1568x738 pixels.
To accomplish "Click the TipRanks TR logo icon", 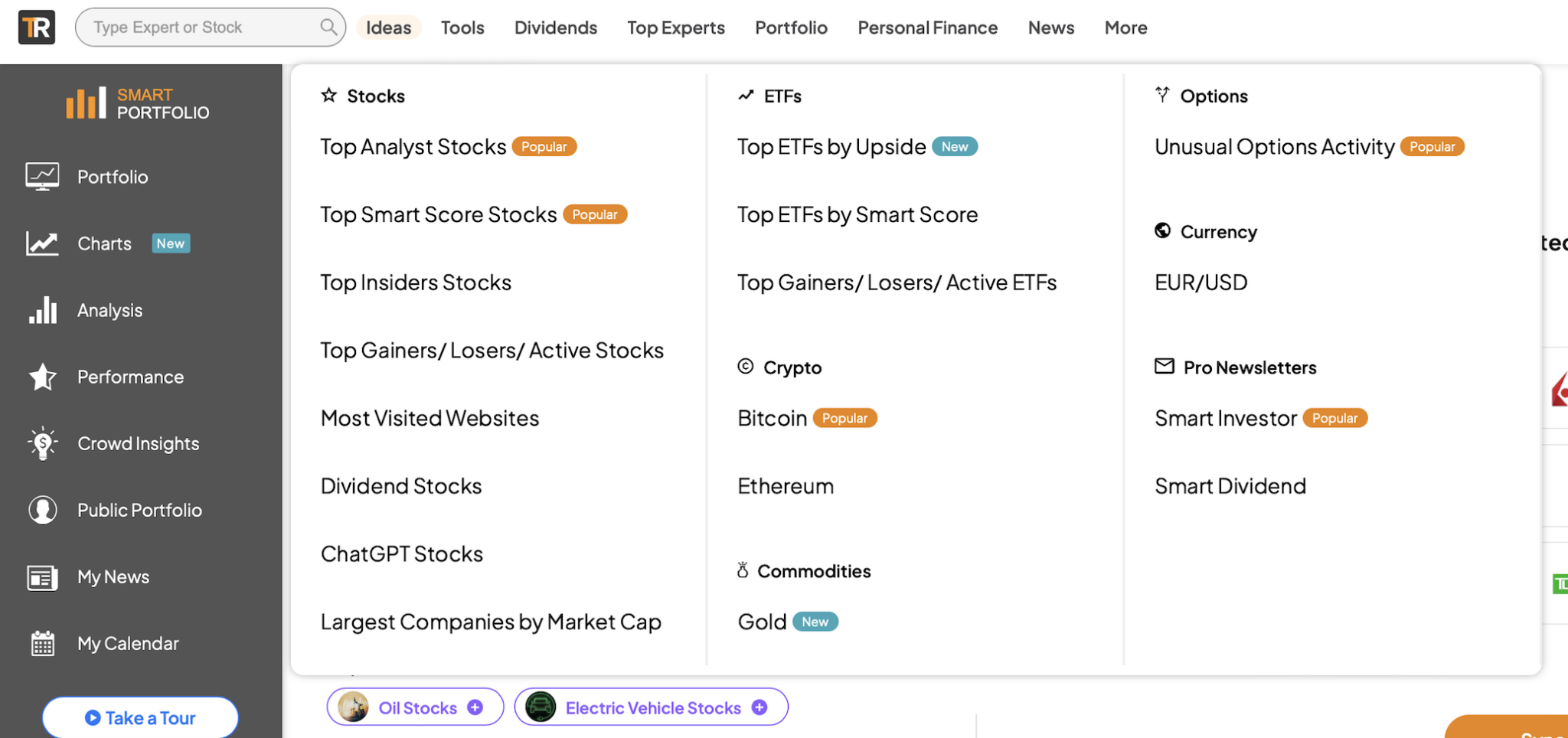I will (x=37, y=28).
